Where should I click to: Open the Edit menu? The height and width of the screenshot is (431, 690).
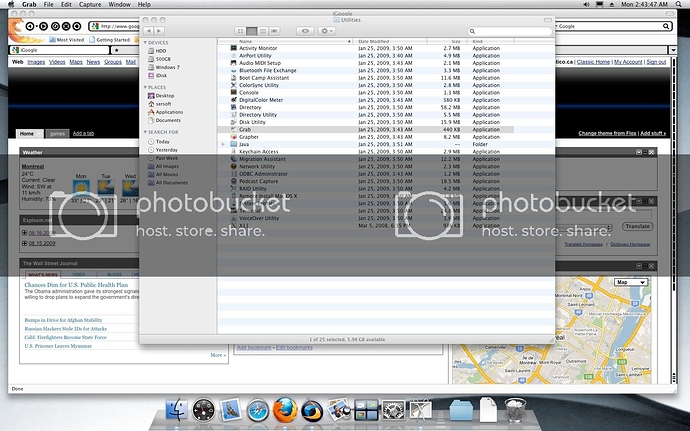[66, 4]
